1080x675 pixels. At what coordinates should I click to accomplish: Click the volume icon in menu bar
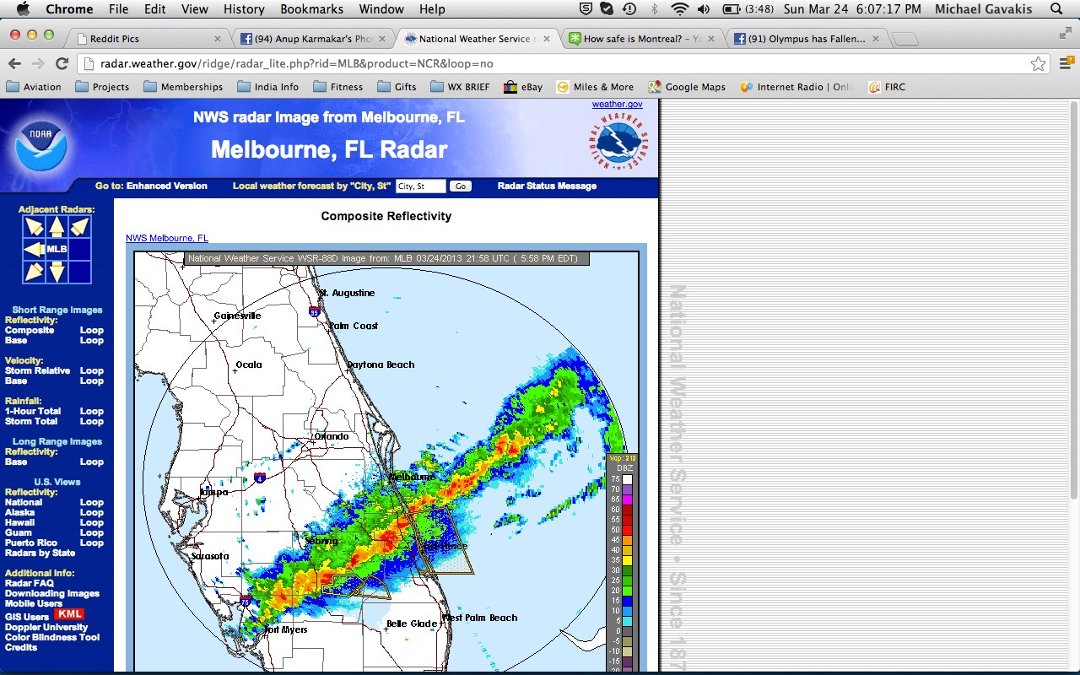click(703, 9)
